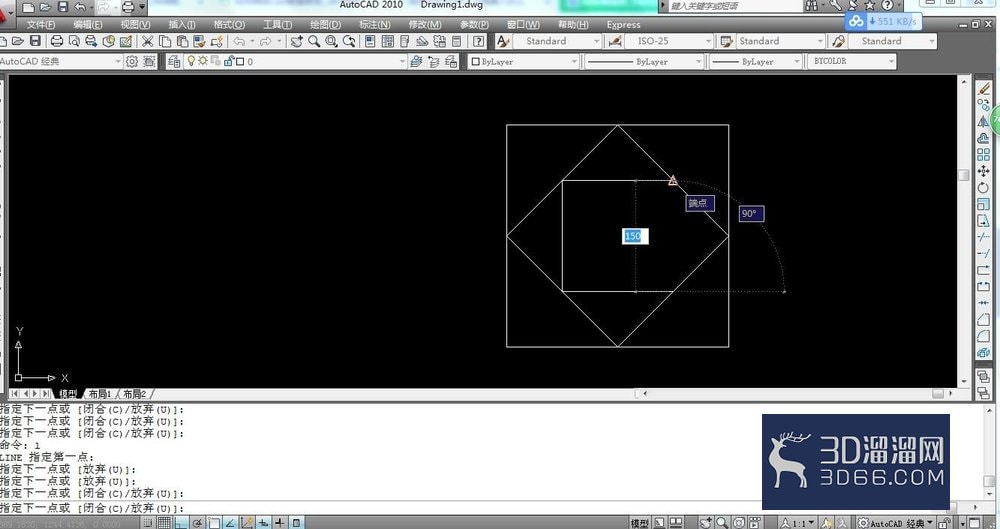Click the Cut (scissors) icon

[x=147, y=41]
